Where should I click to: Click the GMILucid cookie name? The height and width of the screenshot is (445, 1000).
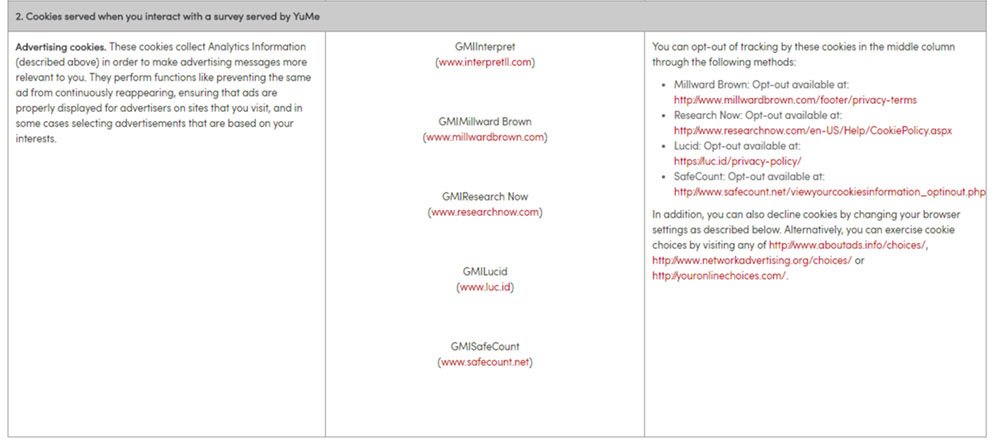pos(485,272)
